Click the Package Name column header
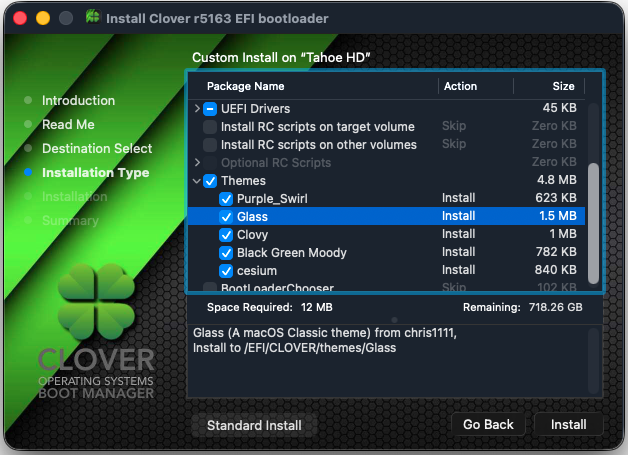 [246, 86]
